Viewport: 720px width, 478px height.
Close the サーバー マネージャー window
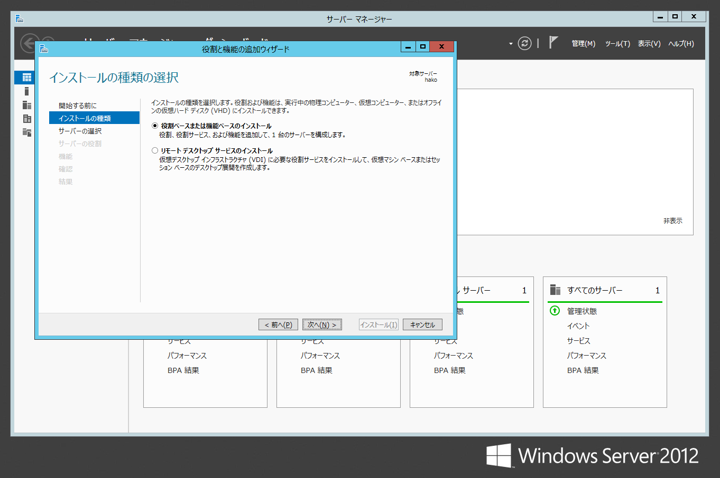694,17
